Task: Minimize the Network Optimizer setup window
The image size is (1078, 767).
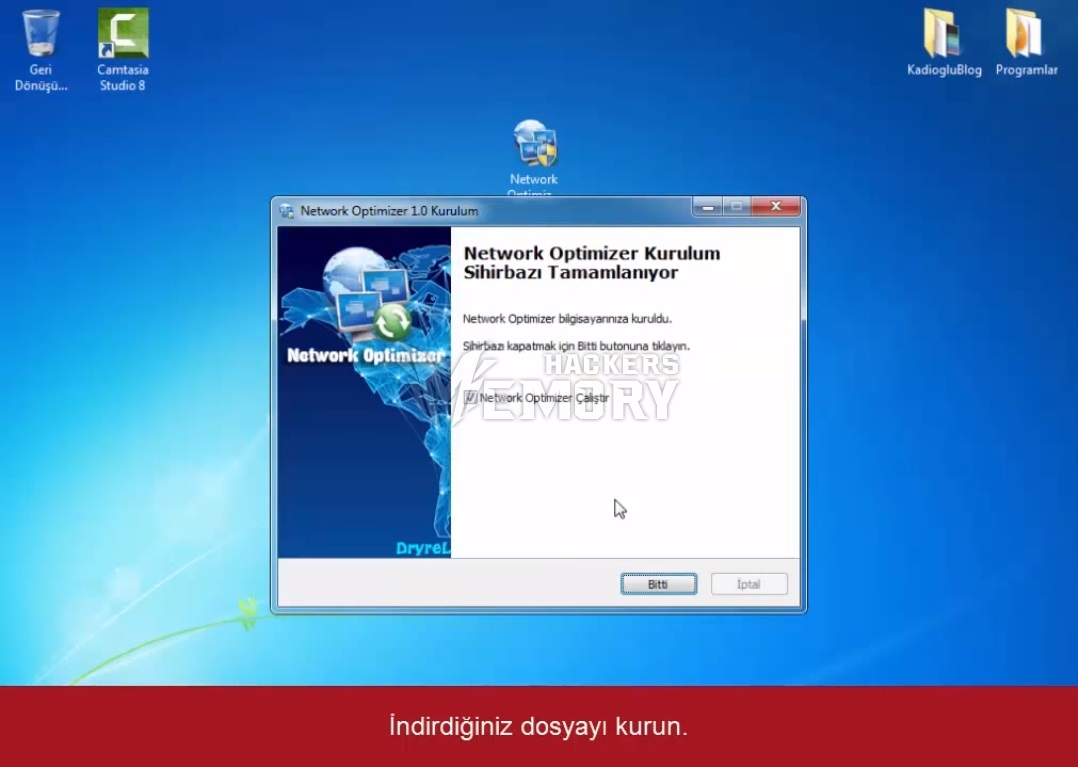Action: 707,206
